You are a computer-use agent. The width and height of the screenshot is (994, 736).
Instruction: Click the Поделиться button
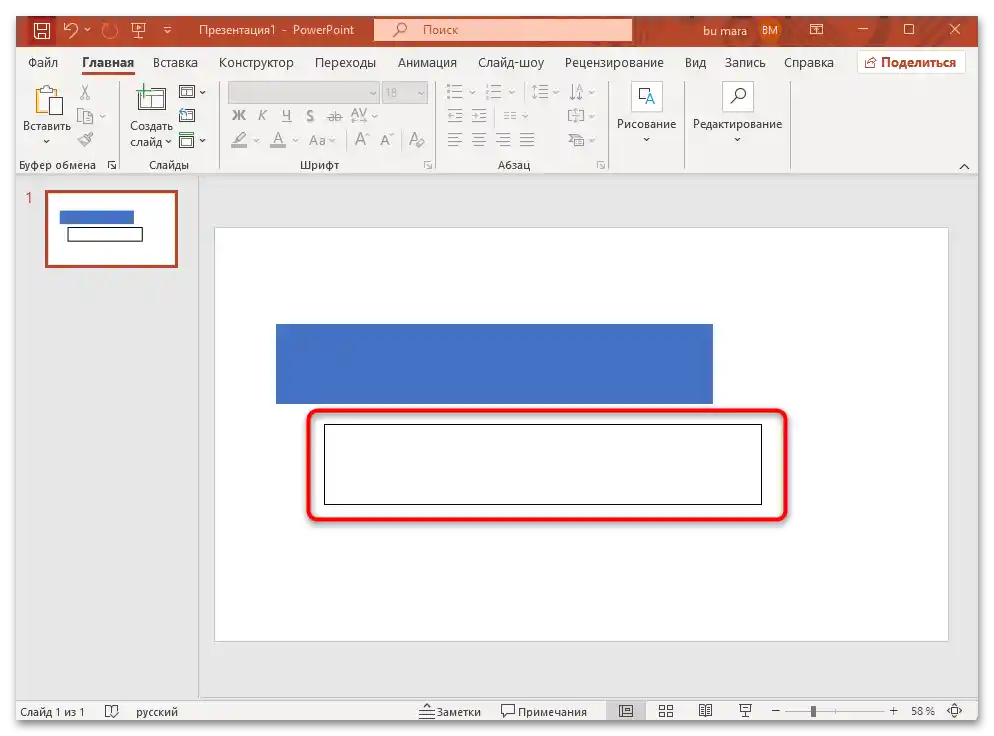[911, 62]
